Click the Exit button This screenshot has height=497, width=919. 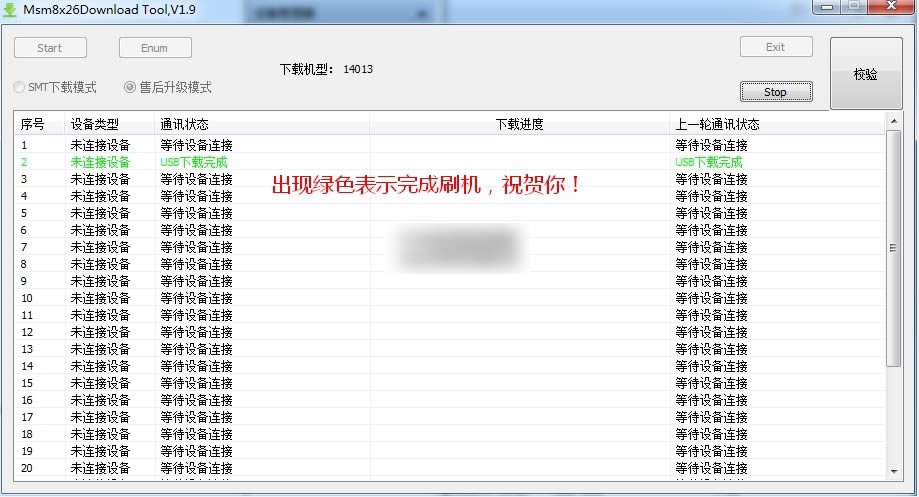[x=775, y=47]
